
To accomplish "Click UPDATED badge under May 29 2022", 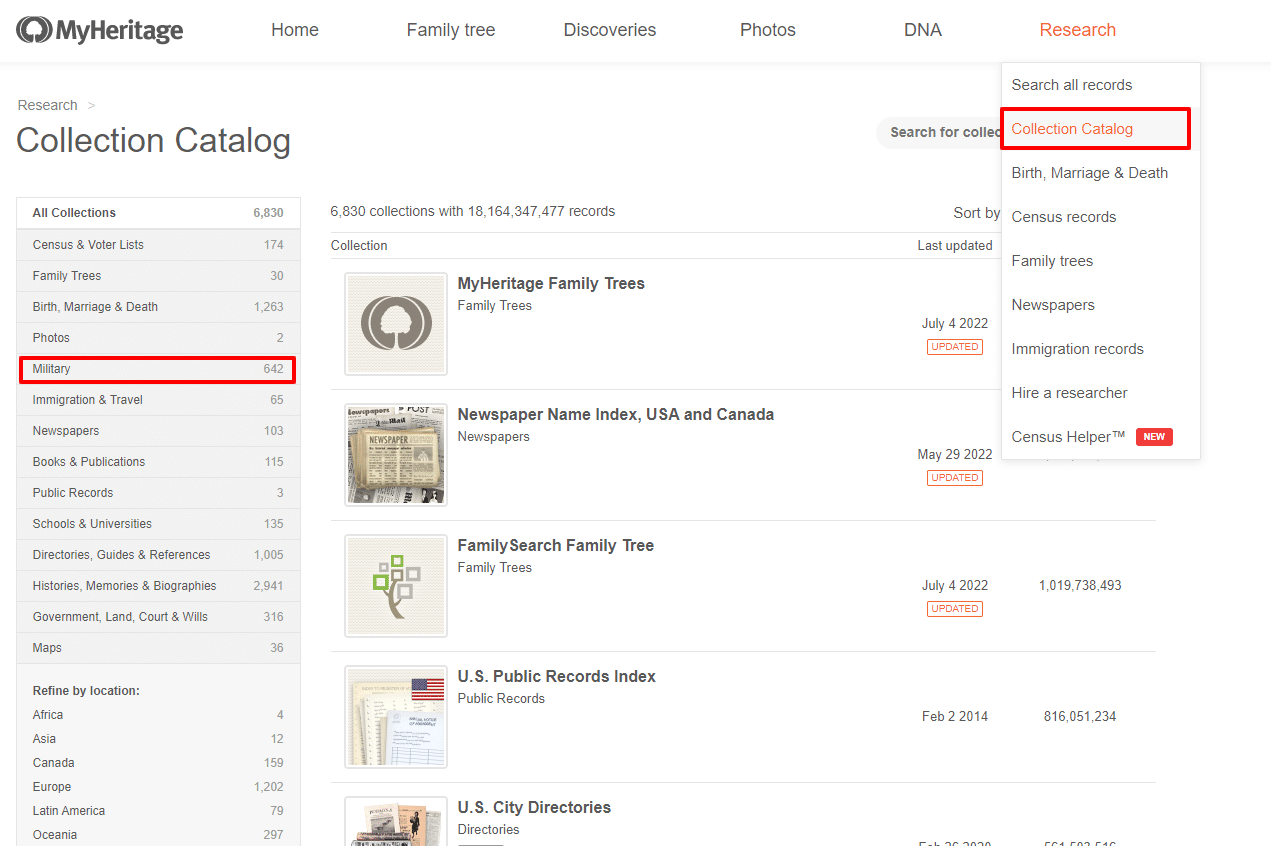I will (955, 478).
